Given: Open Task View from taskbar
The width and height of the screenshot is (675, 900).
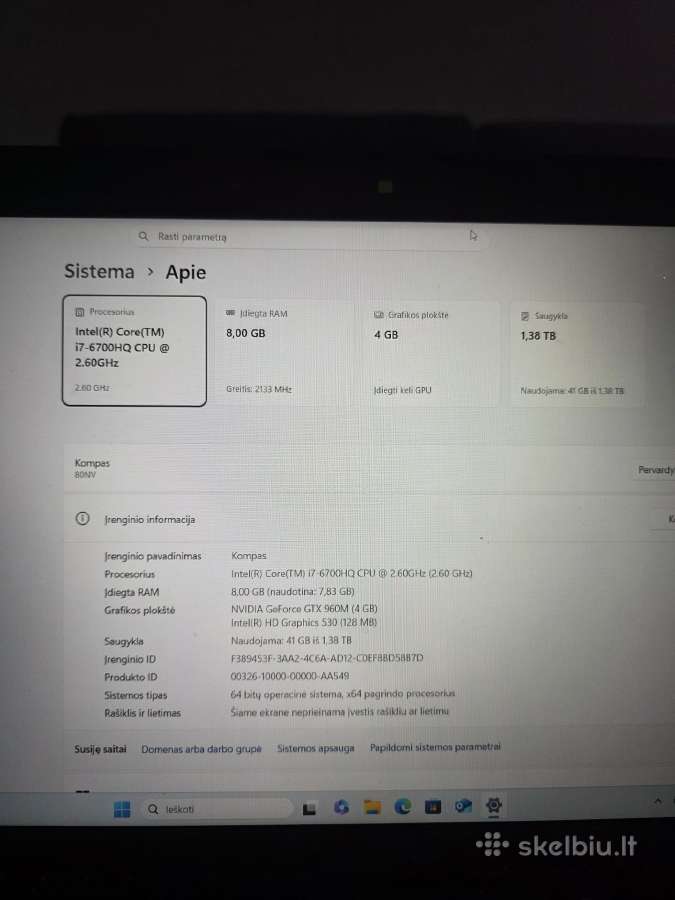Looking at the screenshot, I should pyautogui.click(x=309, y=809).
